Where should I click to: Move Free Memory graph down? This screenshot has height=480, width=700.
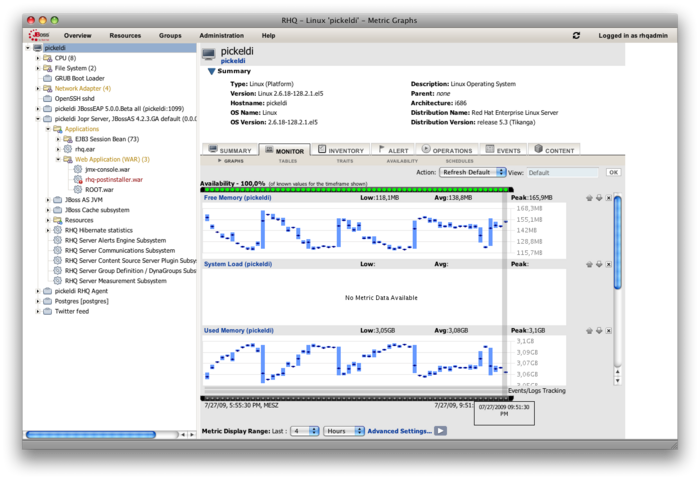[599, 198]
